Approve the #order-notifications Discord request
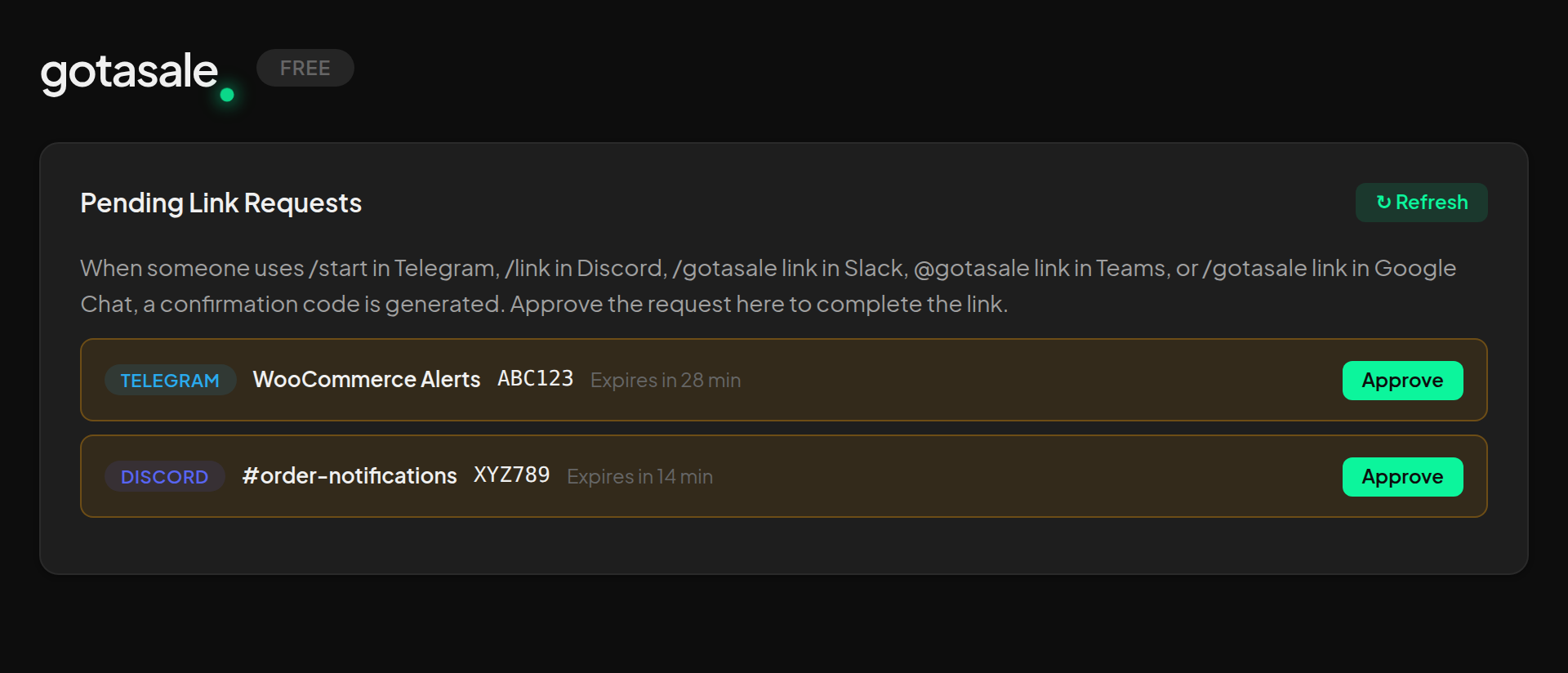 click(x=1402, y=476)
